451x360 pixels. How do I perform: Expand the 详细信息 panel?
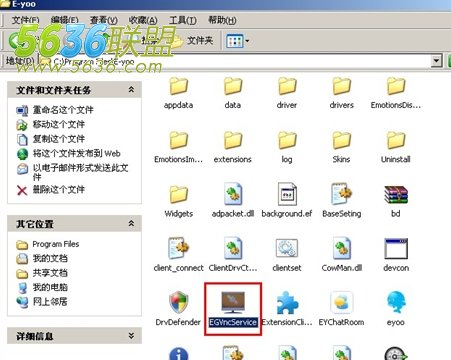tap(131, 336)
